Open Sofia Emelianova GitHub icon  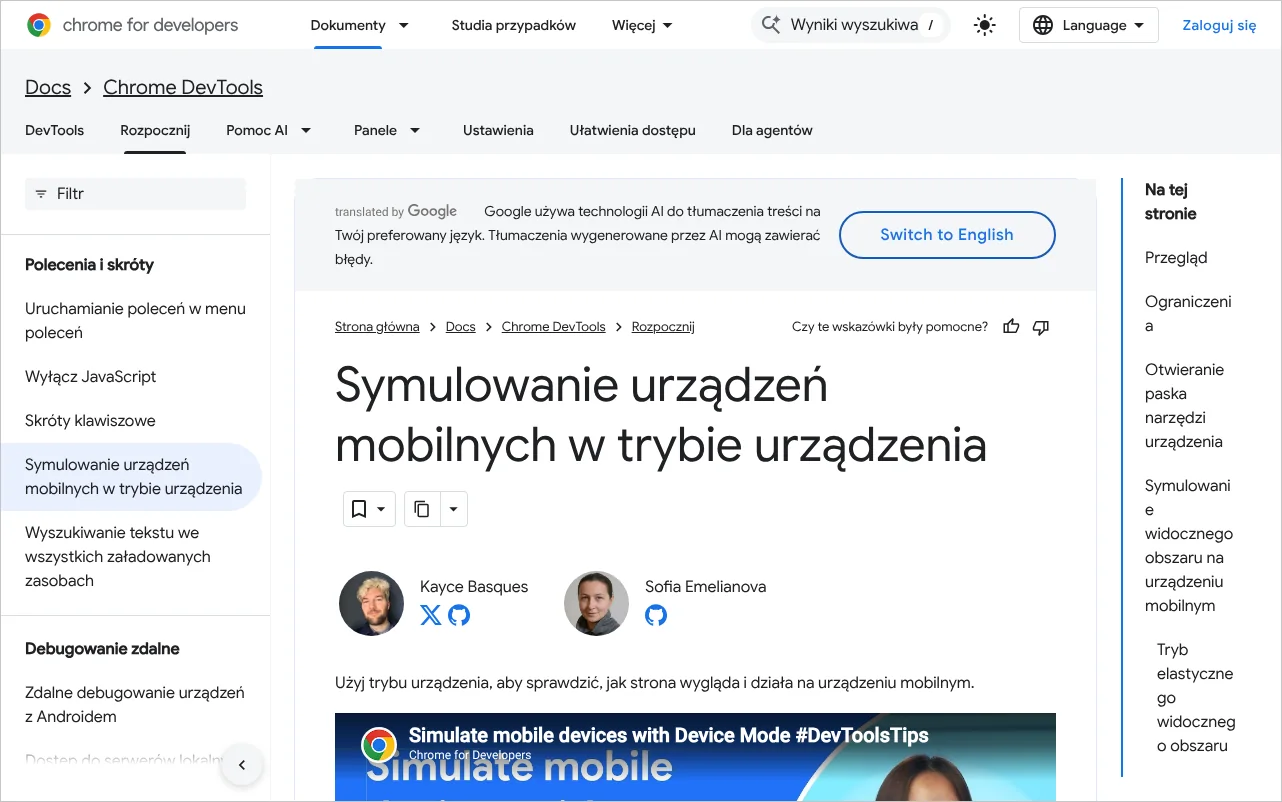(656, 615)
